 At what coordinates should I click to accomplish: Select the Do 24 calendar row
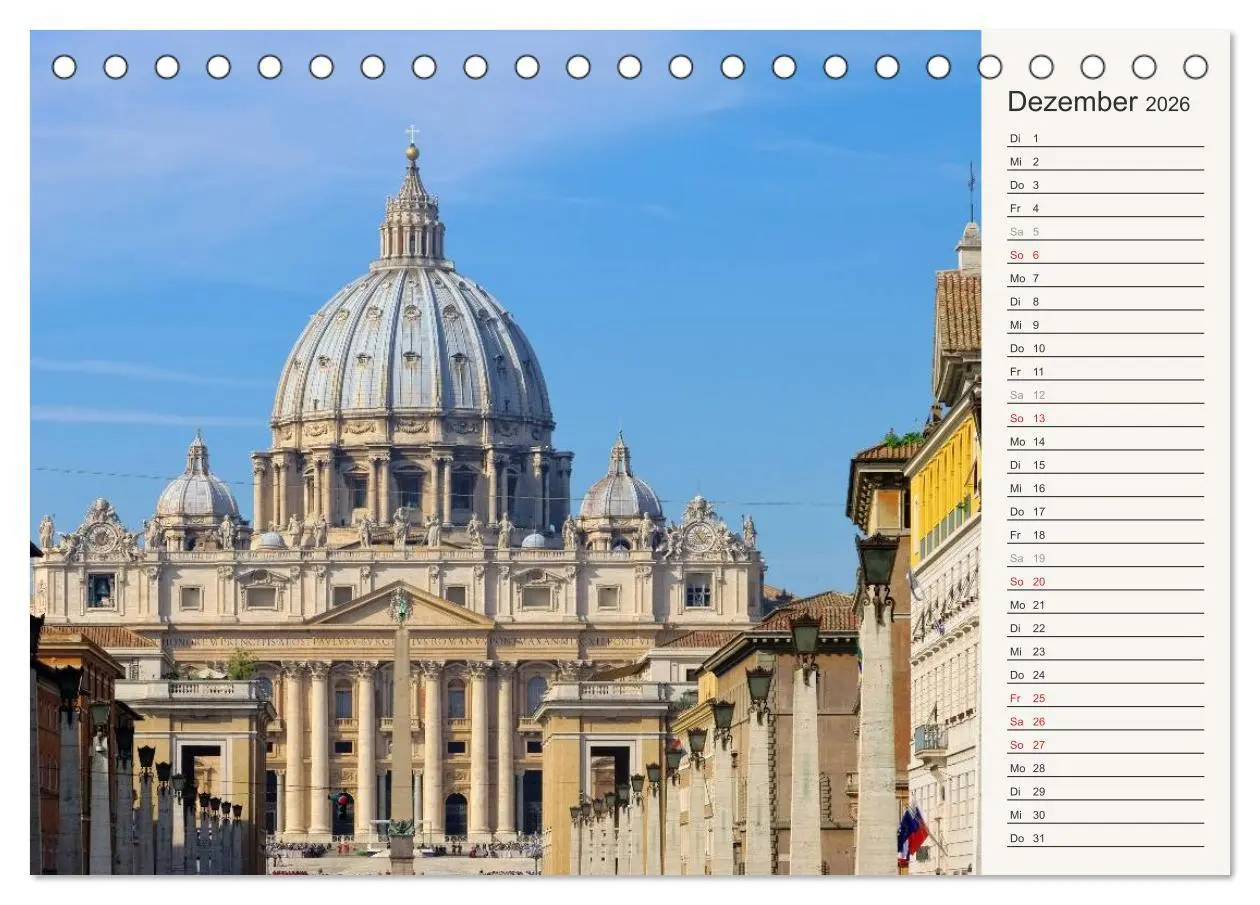click(x=1105, y=675)
